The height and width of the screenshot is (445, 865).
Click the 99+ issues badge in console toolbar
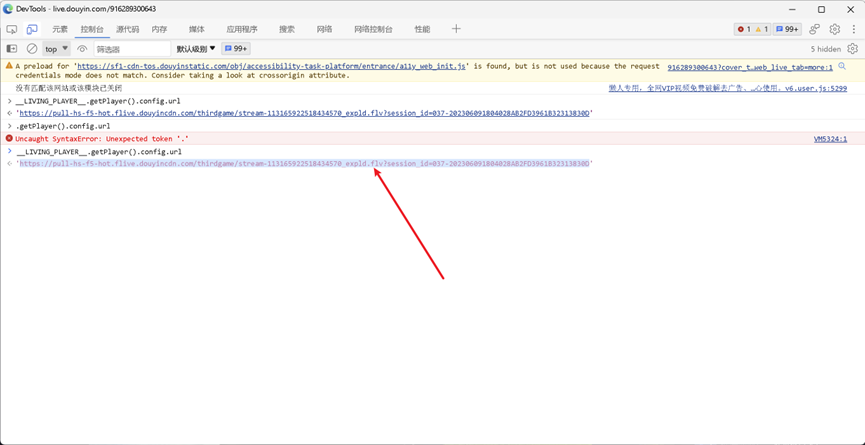point(236,49)
